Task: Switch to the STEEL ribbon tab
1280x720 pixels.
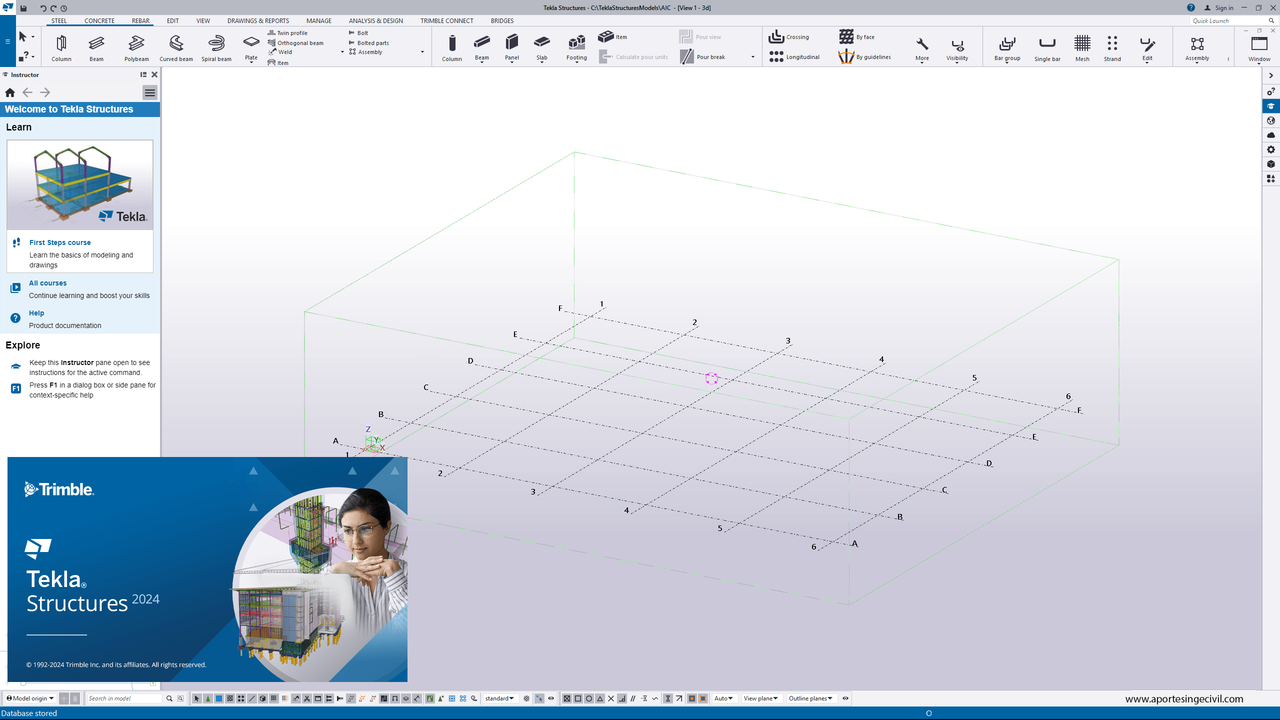Action: (x=61, y=20)
